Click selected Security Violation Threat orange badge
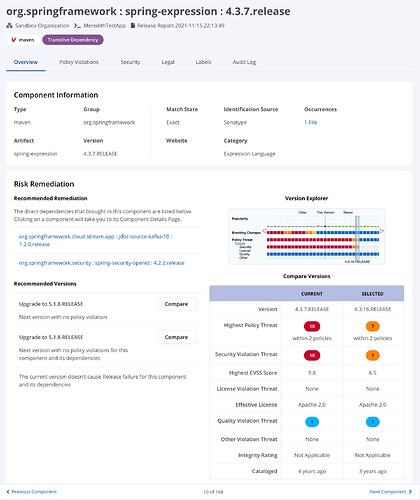The height and width of the screenshot is (500, 420). click(x=372, y=355)
